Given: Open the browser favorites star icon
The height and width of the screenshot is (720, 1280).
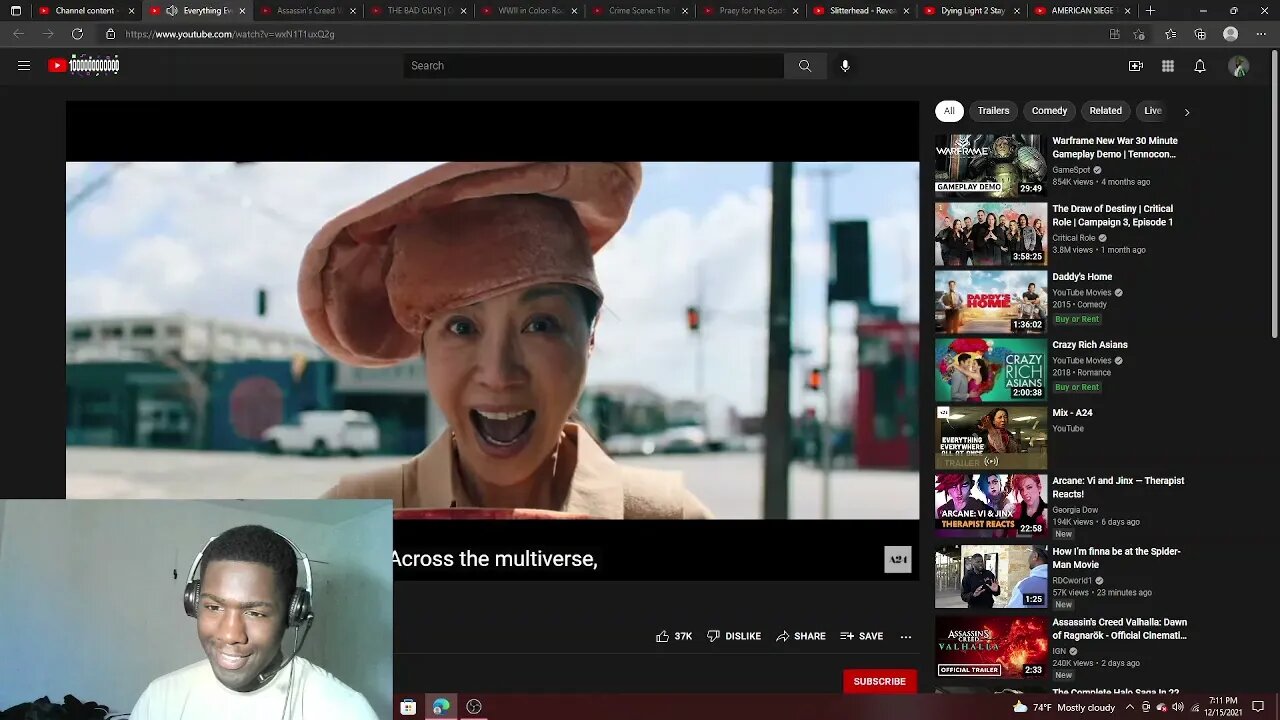Looking at the screenshot, I should click(1171, 34).
